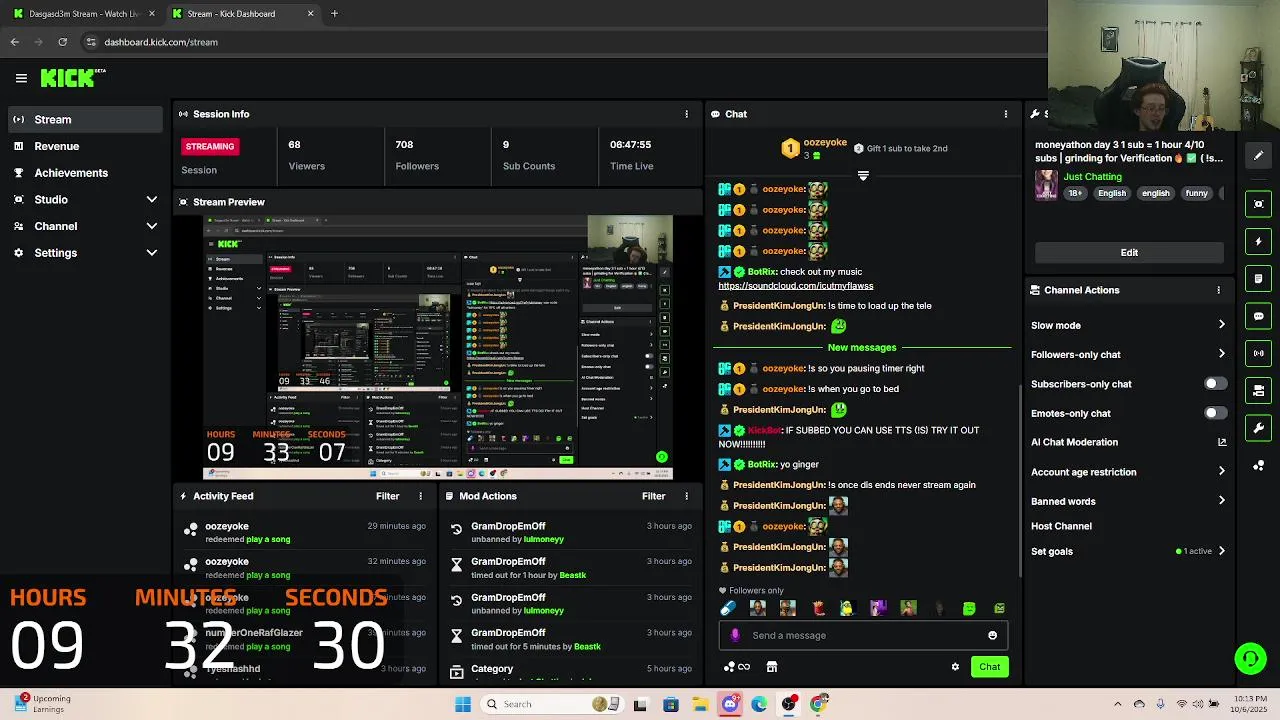Reload the browser page

pos(62,42)
